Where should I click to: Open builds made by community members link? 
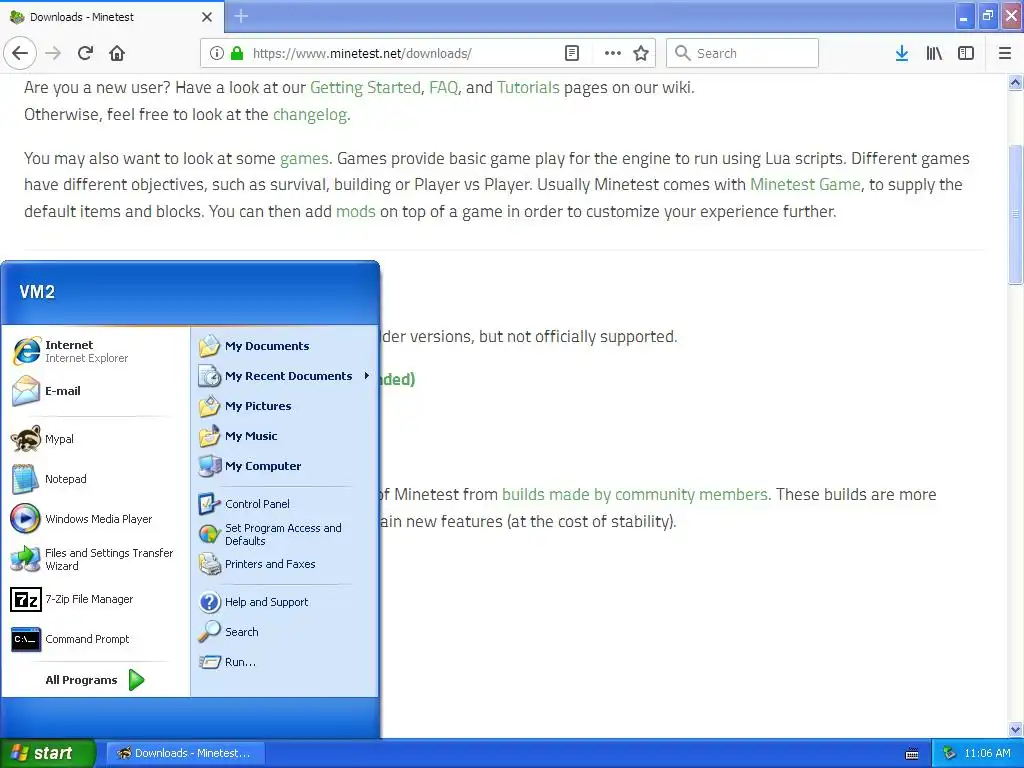coord(634,494)
